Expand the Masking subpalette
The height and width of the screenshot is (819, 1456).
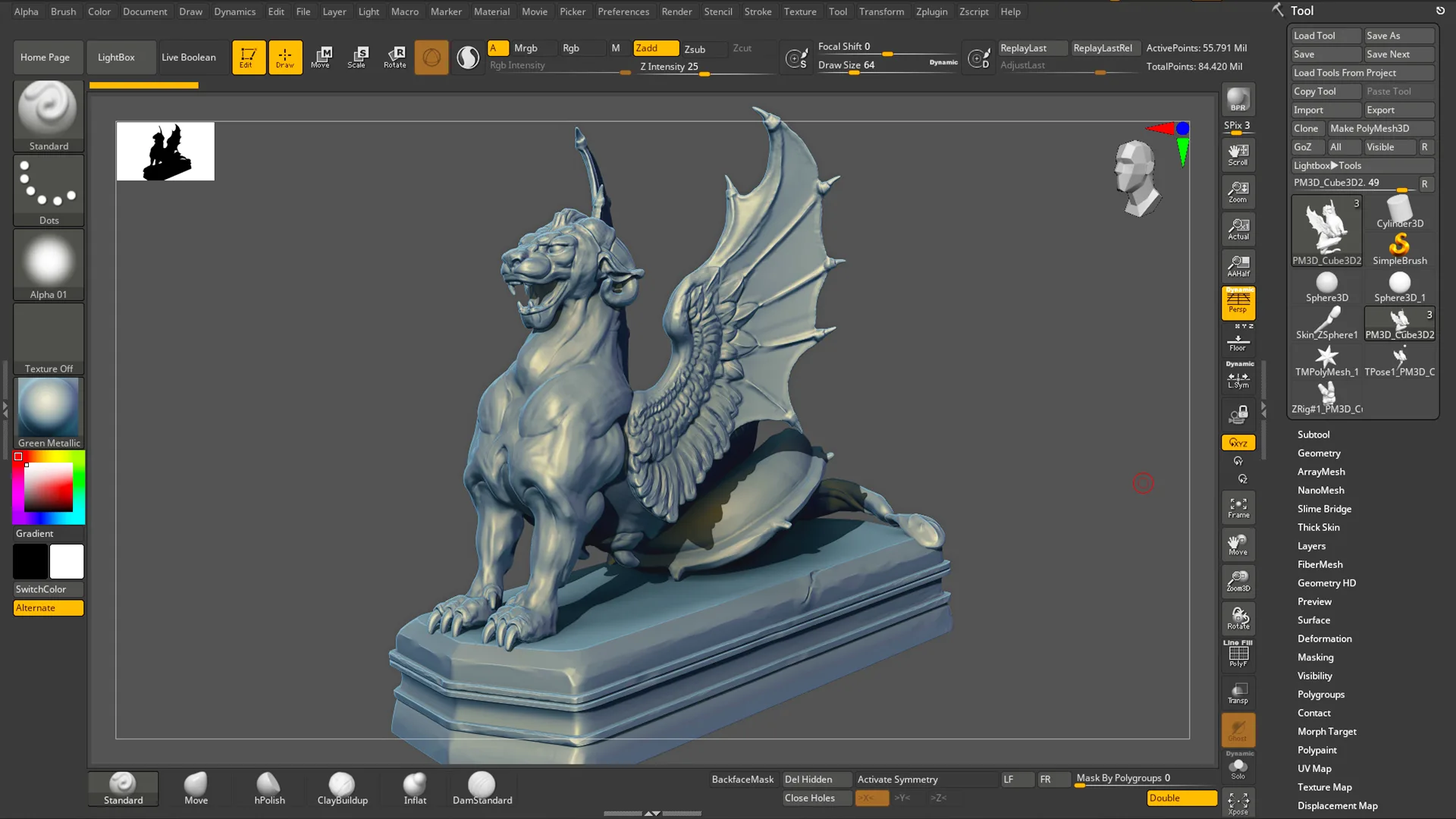(1315, 657)
